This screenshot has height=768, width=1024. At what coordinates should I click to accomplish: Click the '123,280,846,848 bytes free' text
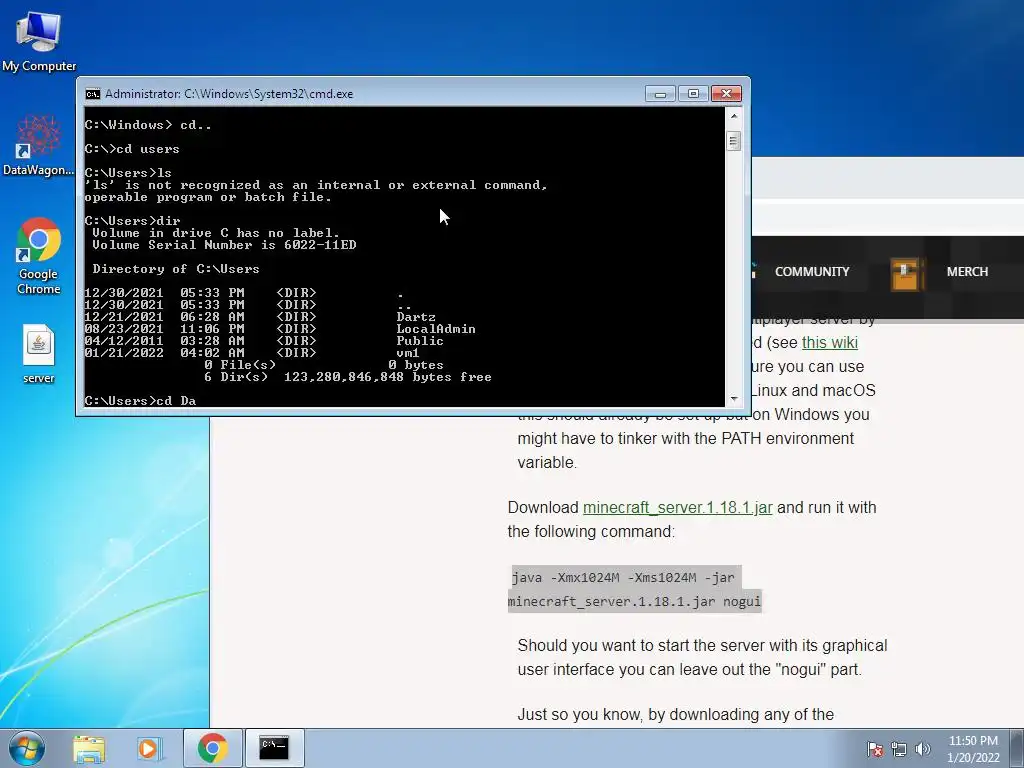pyautogui.click(x=387, y=377)
